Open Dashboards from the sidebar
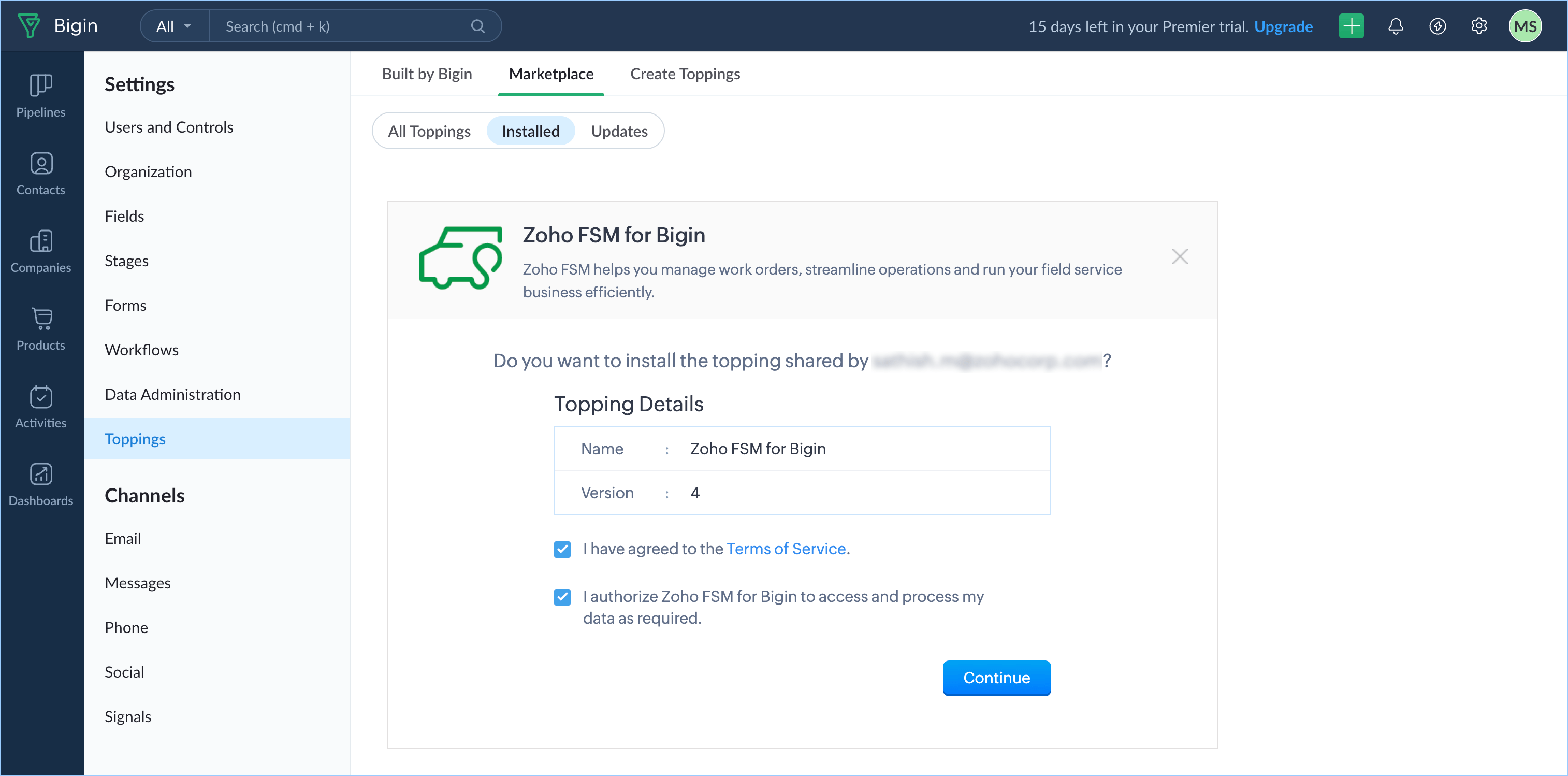Screen dimensions: 1568x776 [x=41, y=484]
